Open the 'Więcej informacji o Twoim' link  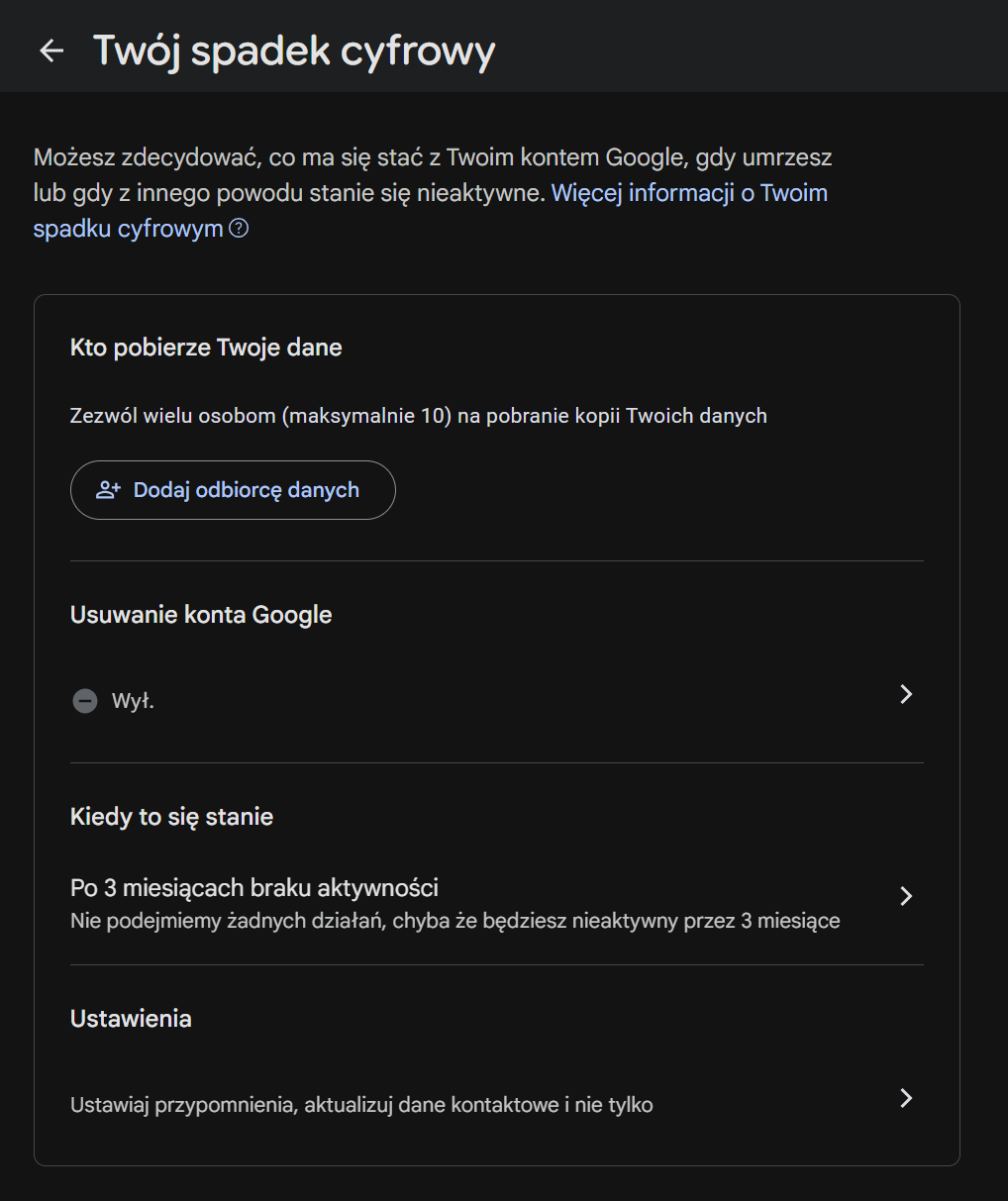coord(689,193)
